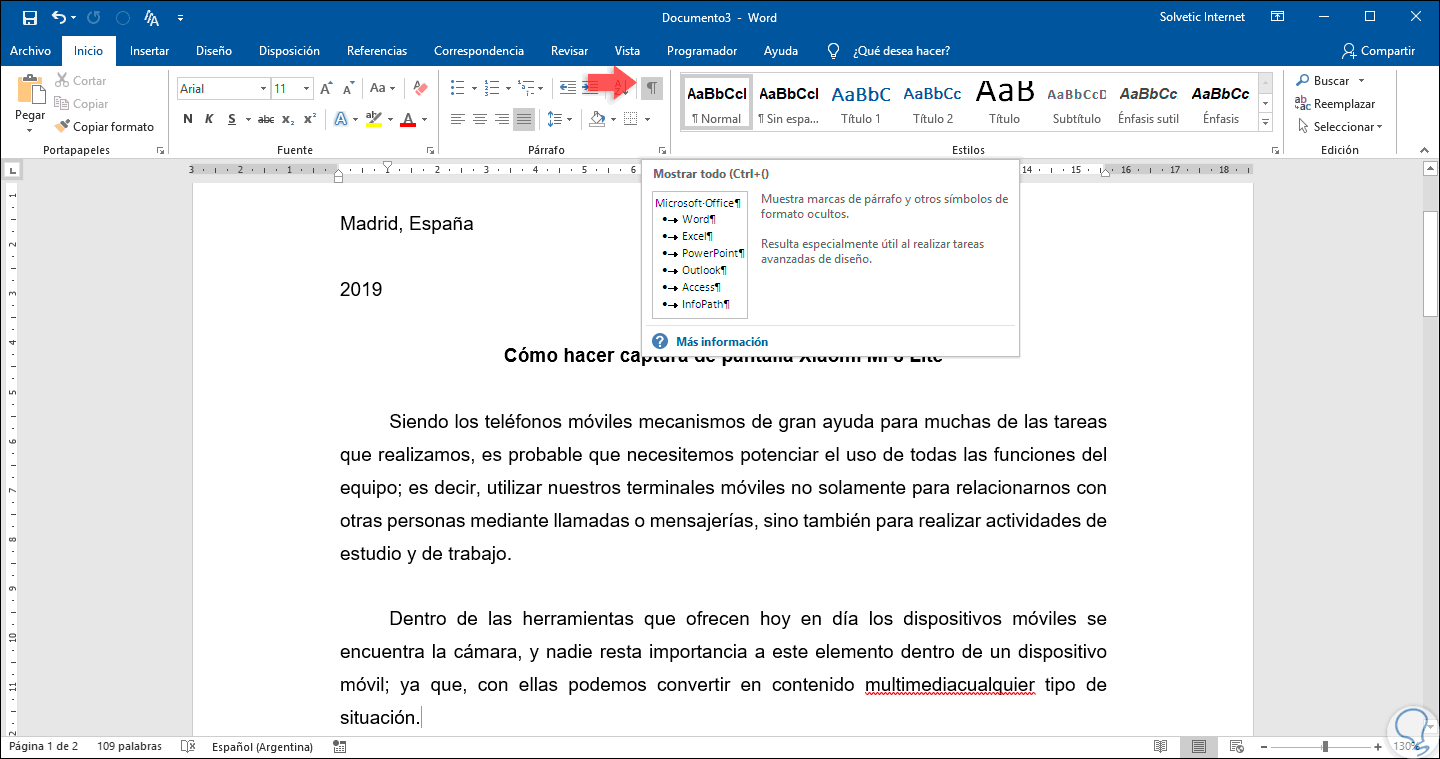Viewport: 1440px width, 759px height.
Task: Click the yellow text highlight color button
Action: tap(373, 120)
